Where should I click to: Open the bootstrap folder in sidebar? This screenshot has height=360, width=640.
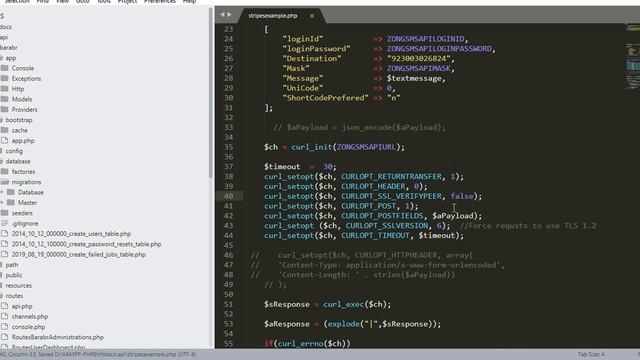pyautogui.click(x=19, y=120)
